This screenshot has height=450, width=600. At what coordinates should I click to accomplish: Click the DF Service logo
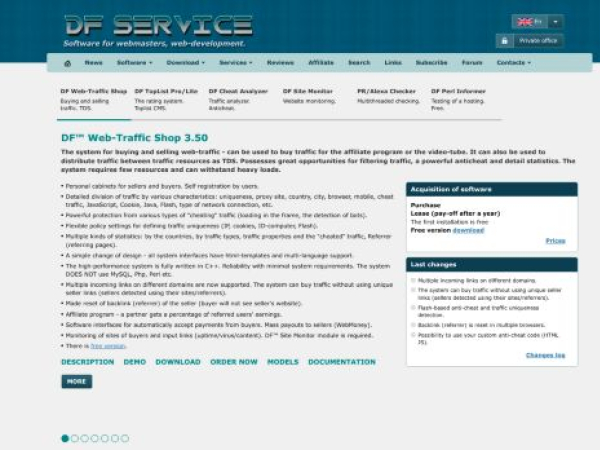coord(159,25)
